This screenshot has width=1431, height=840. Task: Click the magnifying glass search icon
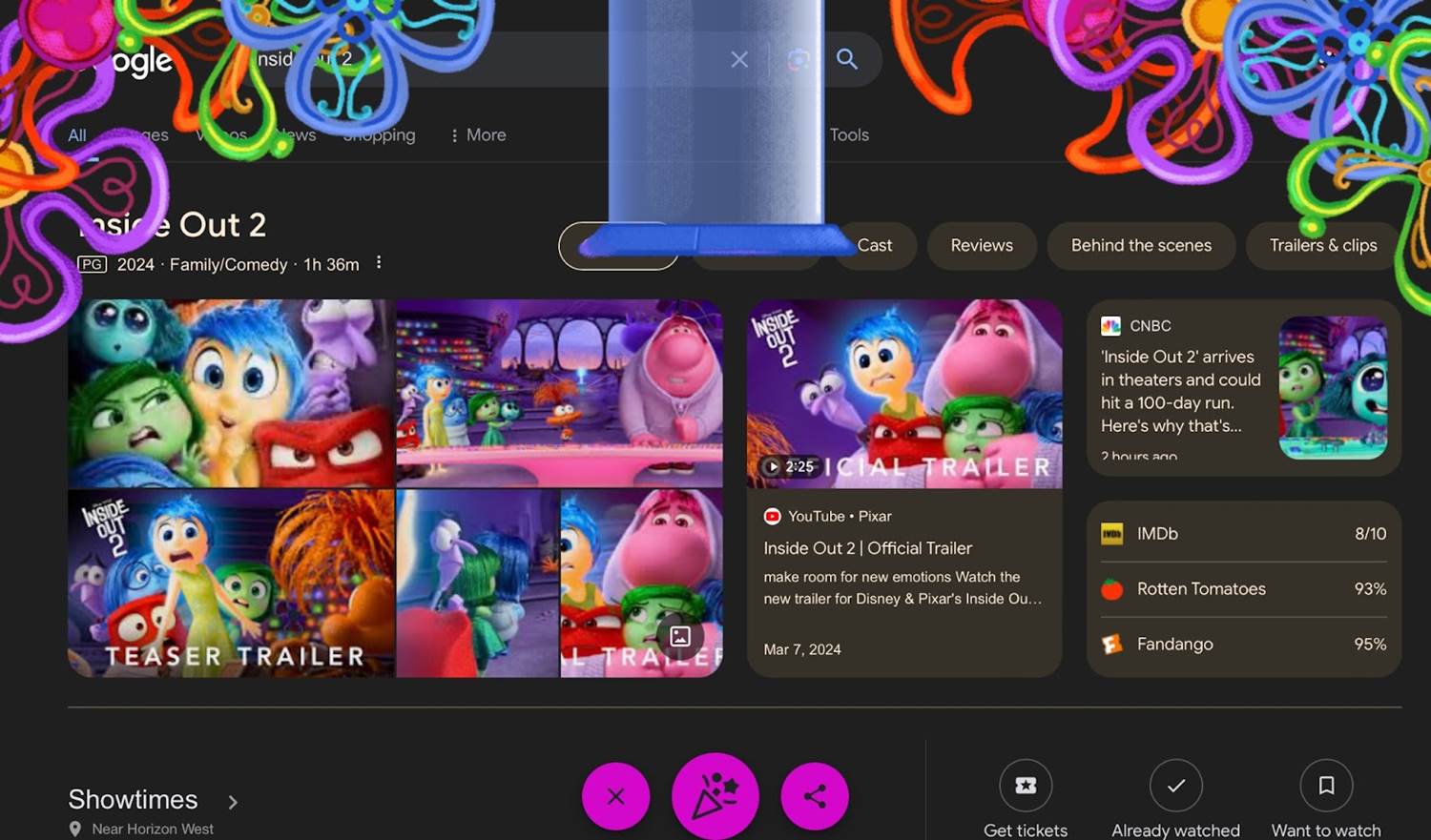846,59
